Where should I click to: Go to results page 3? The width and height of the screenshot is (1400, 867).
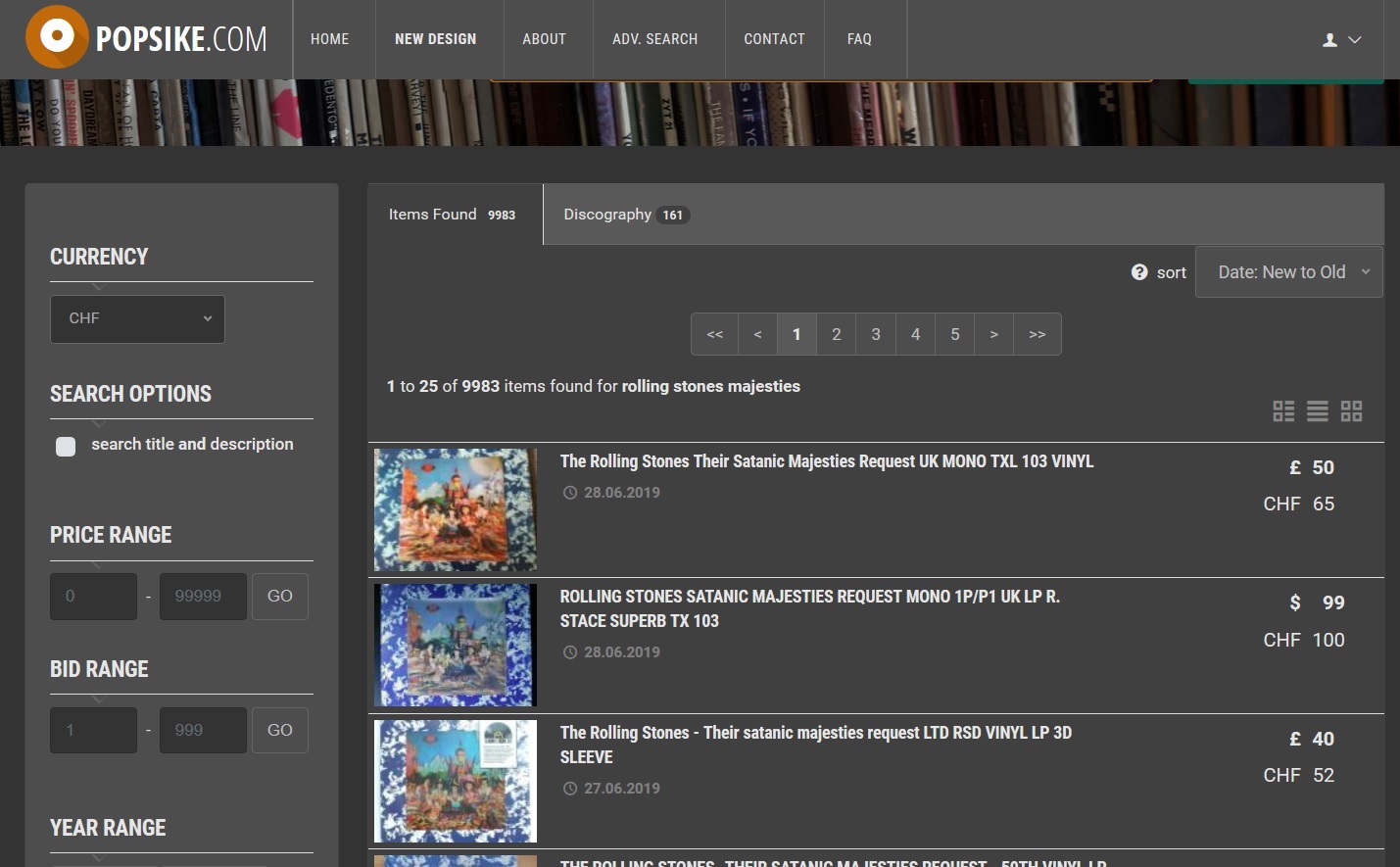[x=876, y=334]
